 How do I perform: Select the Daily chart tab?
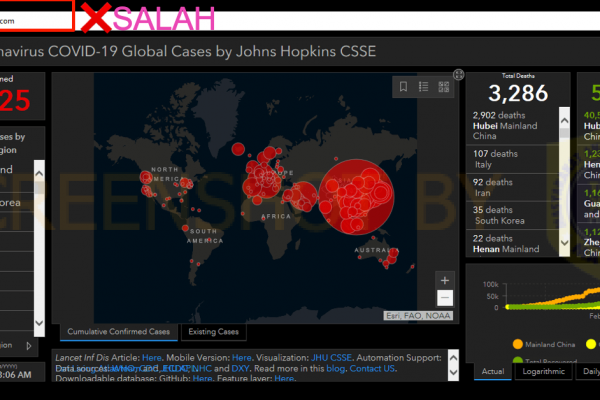(591, 371)
